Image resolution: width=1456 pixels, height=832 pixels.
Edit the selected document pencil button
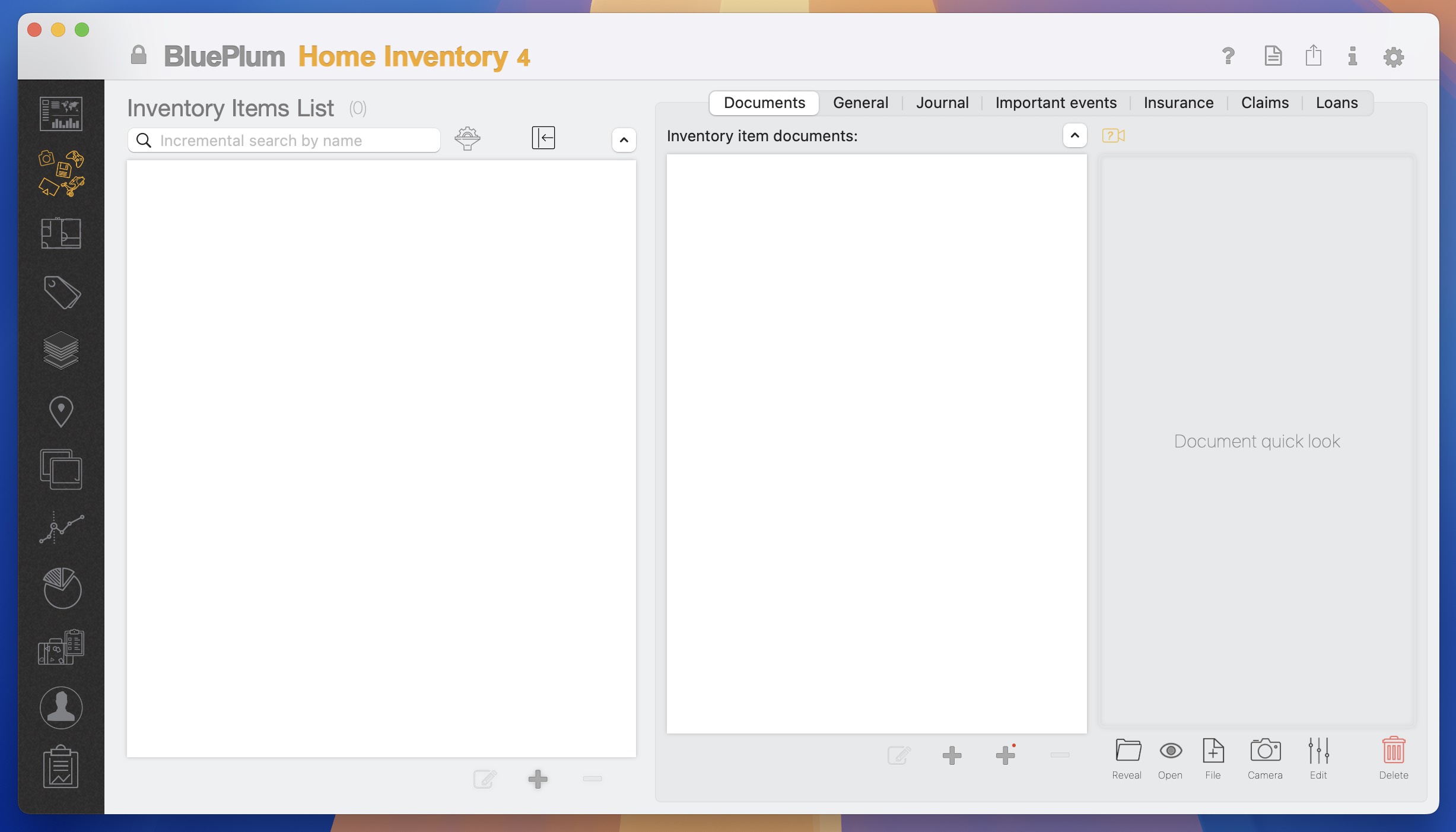[899, 755]
